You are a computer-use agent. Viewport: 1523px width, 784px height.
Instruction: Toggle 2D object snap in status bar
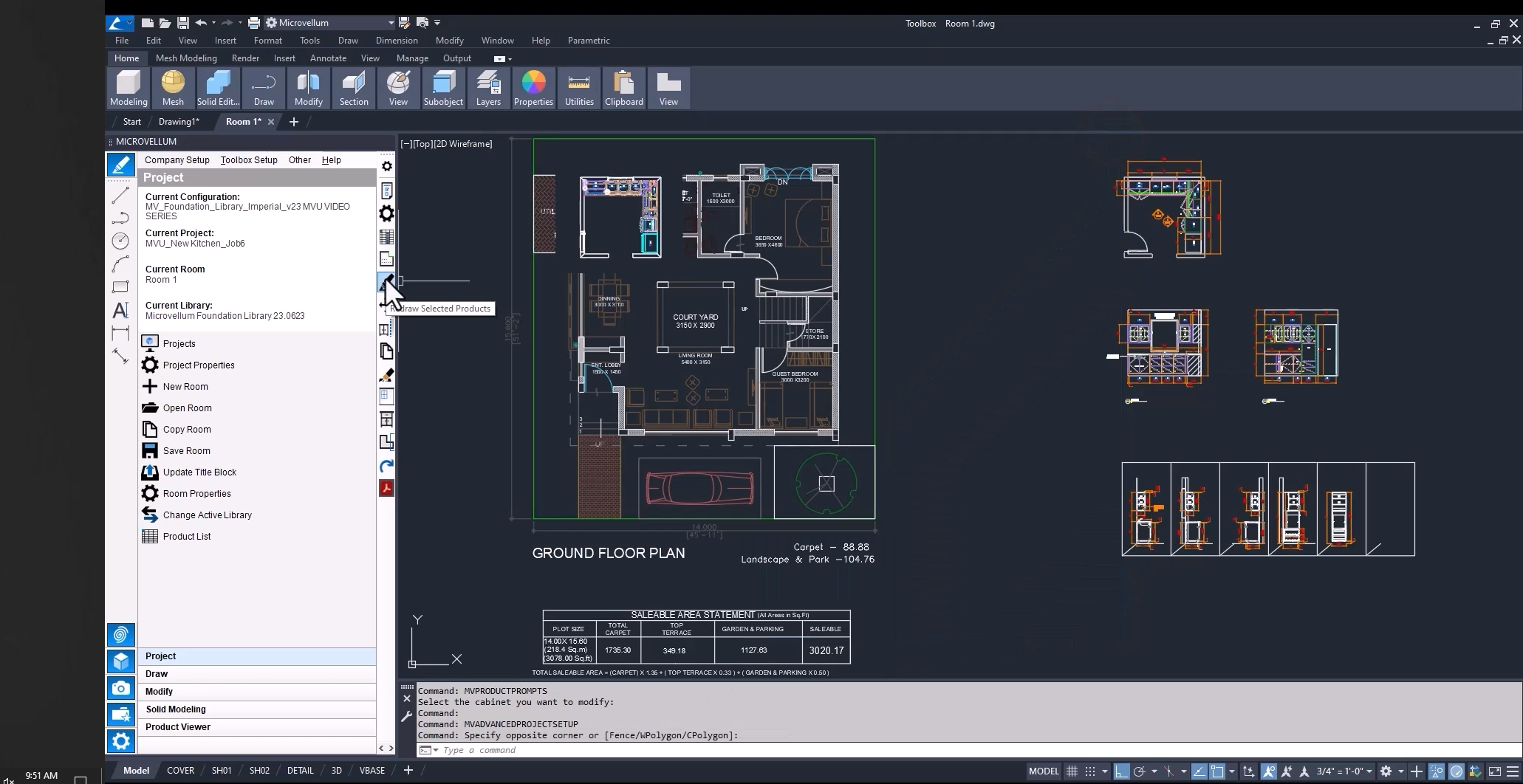tap(1216, 771)
